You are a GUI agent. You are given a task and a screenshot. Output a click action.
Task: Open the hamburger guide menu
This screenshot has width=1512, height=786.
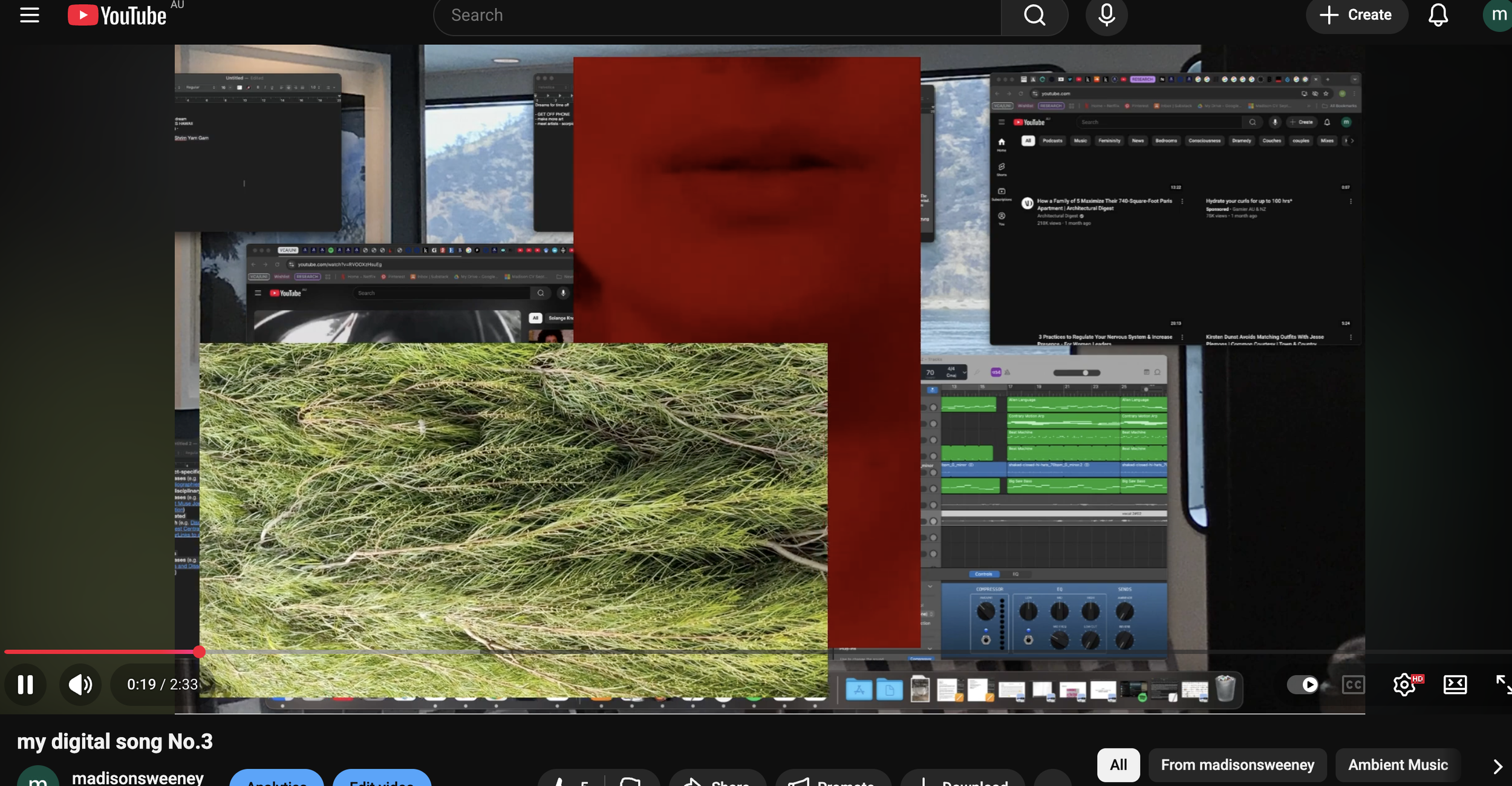point(29,15)
